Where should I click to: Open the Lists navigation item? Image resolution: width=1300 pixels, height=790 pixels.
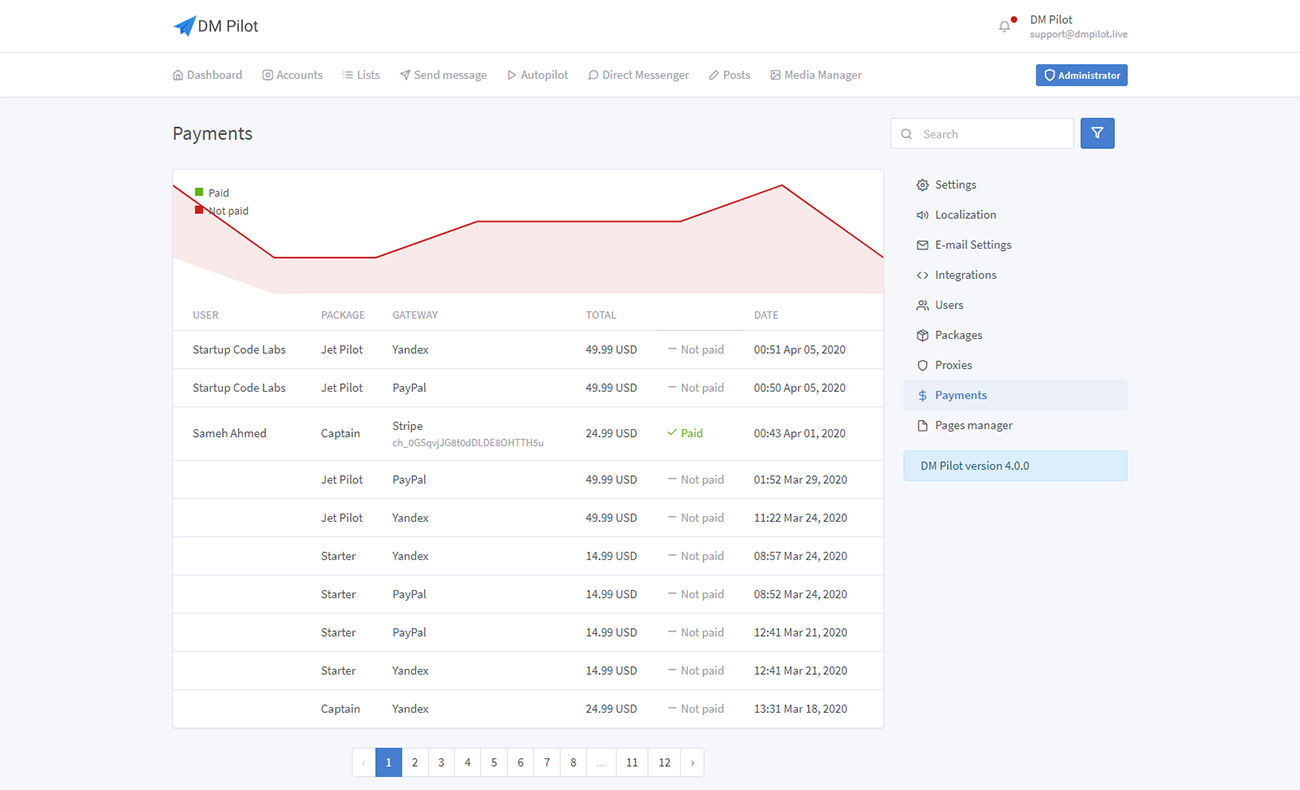point(361,75)
